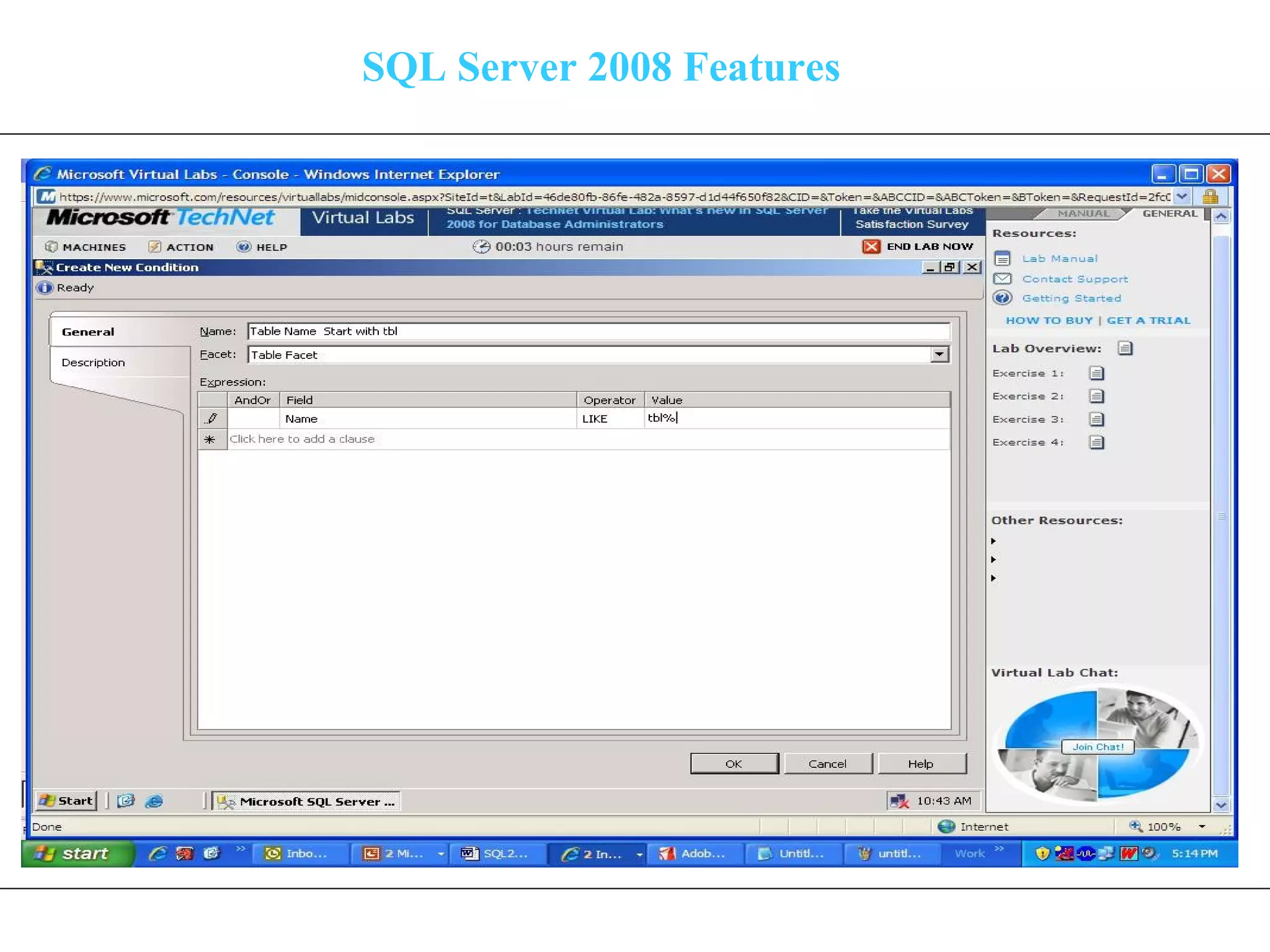Click the Get a Trial link
The image size is (1270, 952).
coord(1148,320)
